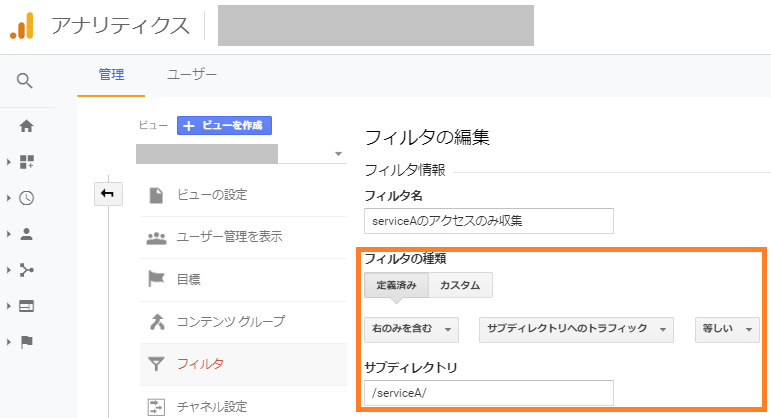Click the フィルタ名 text field
The height and width of the screenshot is (418, 771).
click(489, 220)
